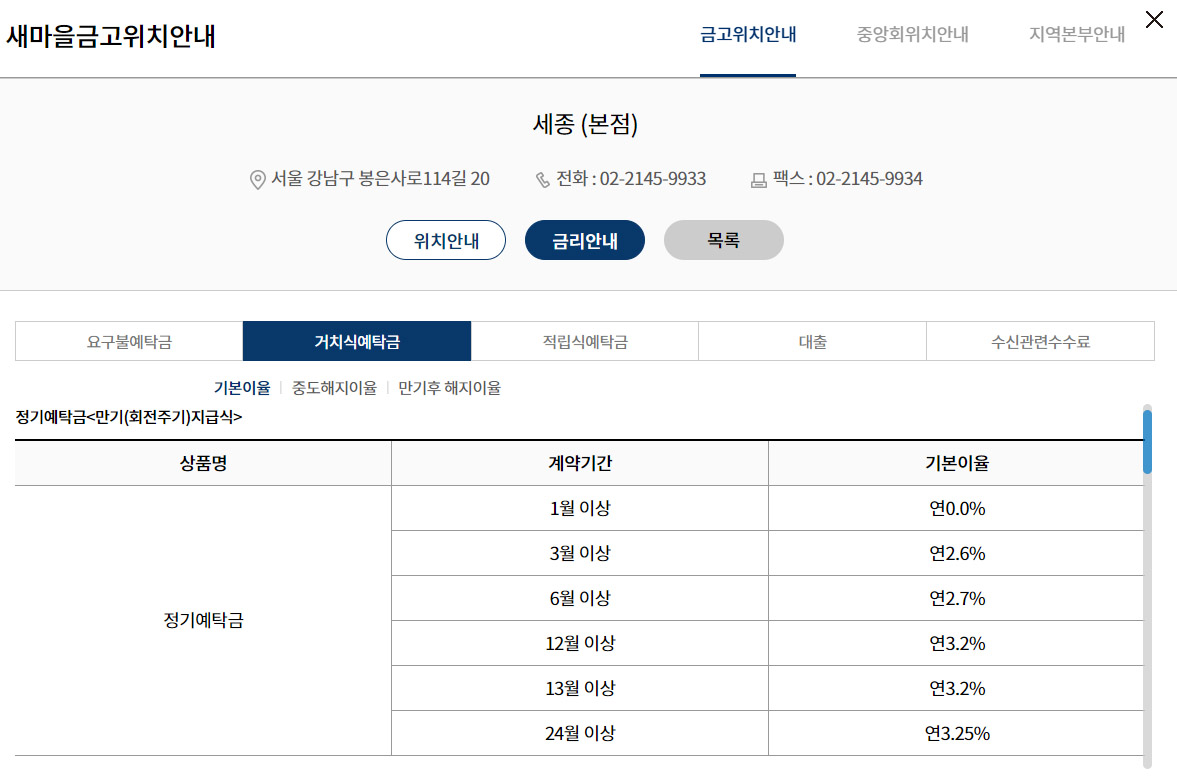1177x781 pixels.
Task: Open the 지역본부안내 tab
Action: [1074, 33]
